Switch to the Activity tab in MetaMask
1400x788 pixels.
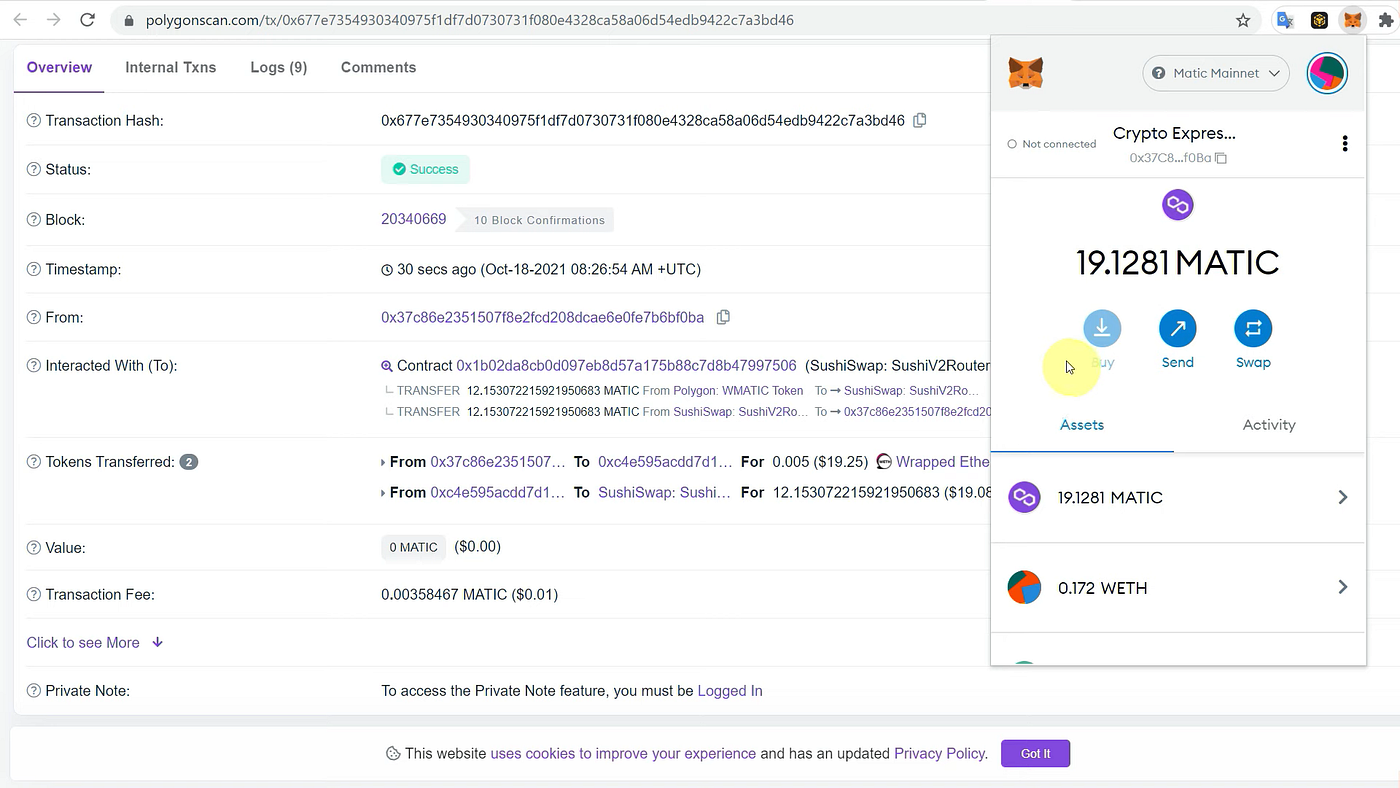tap(1269, 425)
